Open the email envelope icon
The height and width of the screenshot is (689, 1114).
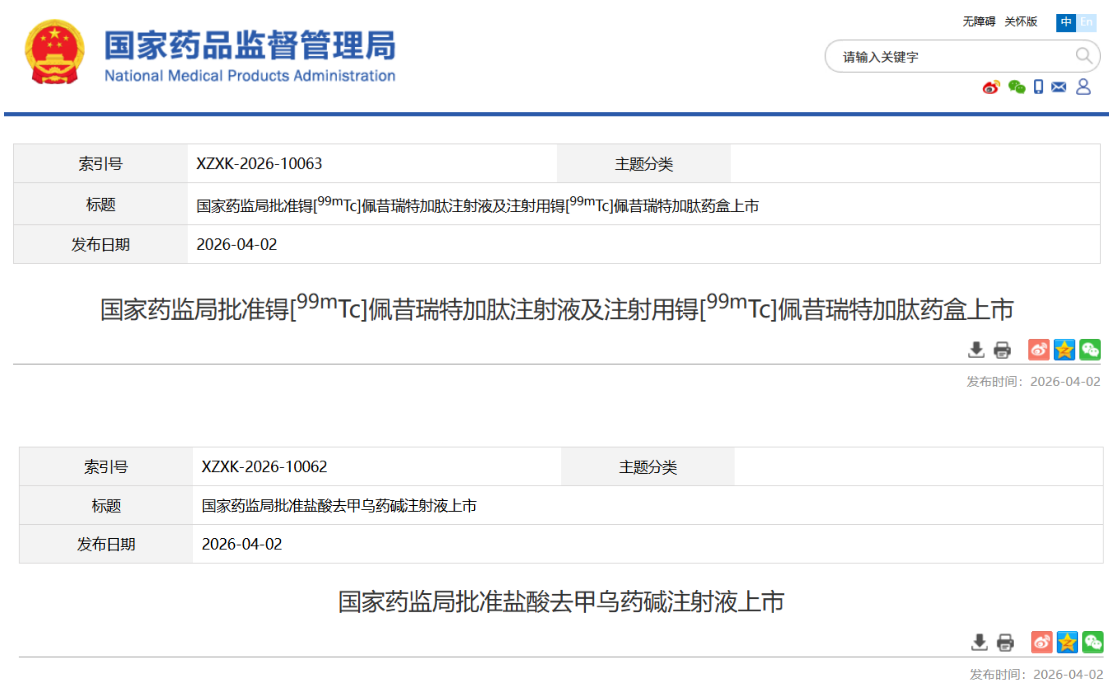1059,87
